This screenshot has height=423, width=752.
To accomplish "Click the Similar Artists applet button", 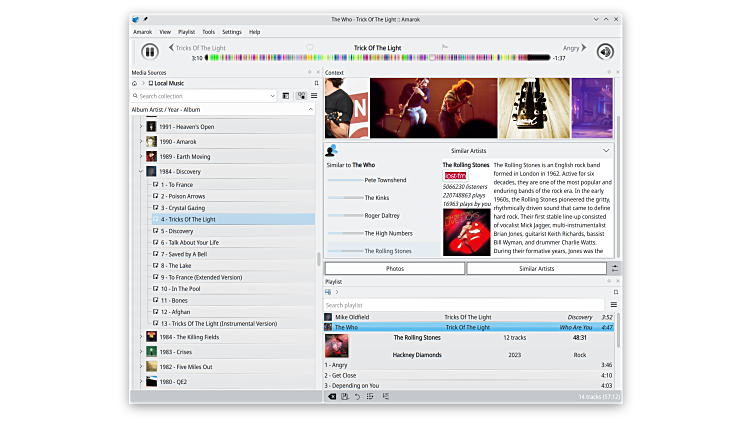I will tap(536, 268).
